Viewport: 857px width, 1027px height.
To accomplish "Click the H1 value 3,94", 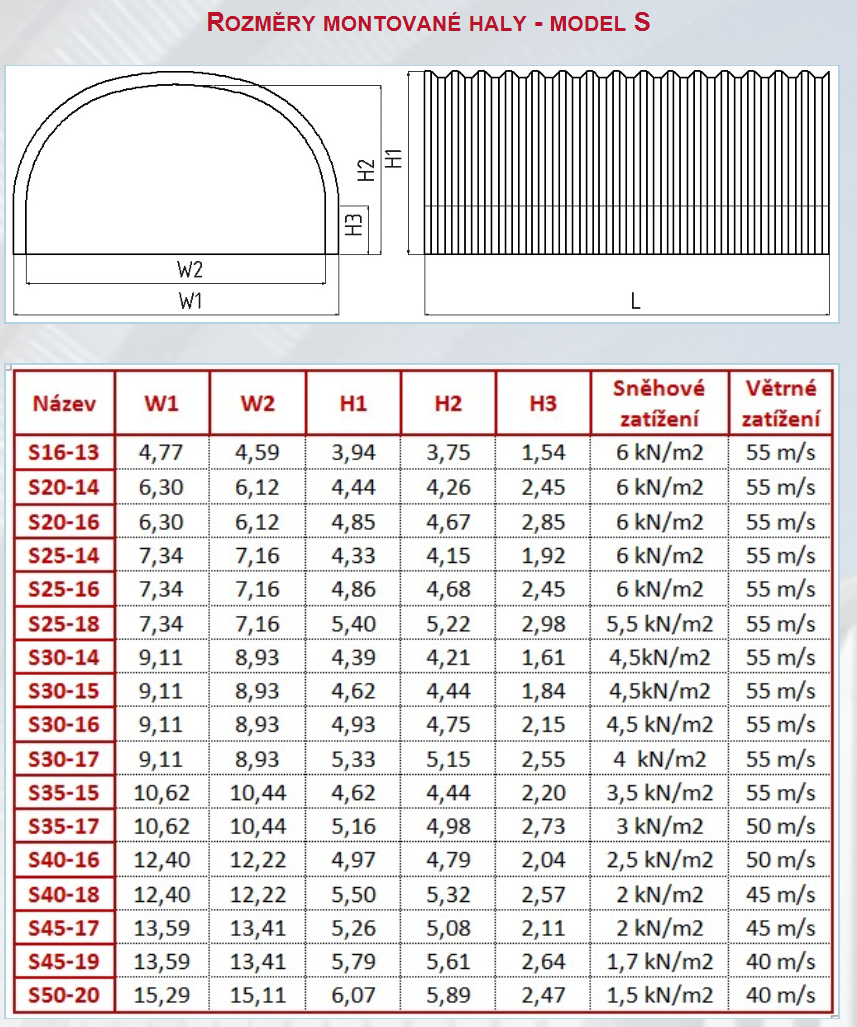I will click(353, 453).
